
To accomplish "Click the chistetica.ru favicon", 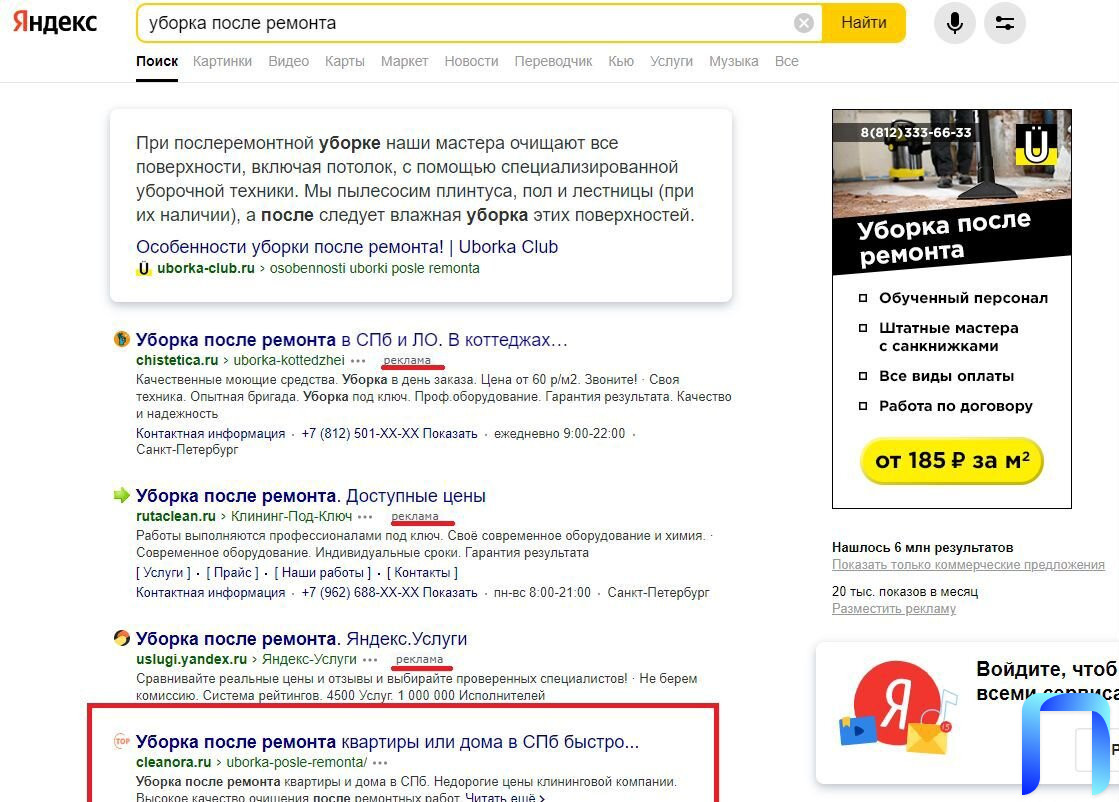I will [122, 339].
